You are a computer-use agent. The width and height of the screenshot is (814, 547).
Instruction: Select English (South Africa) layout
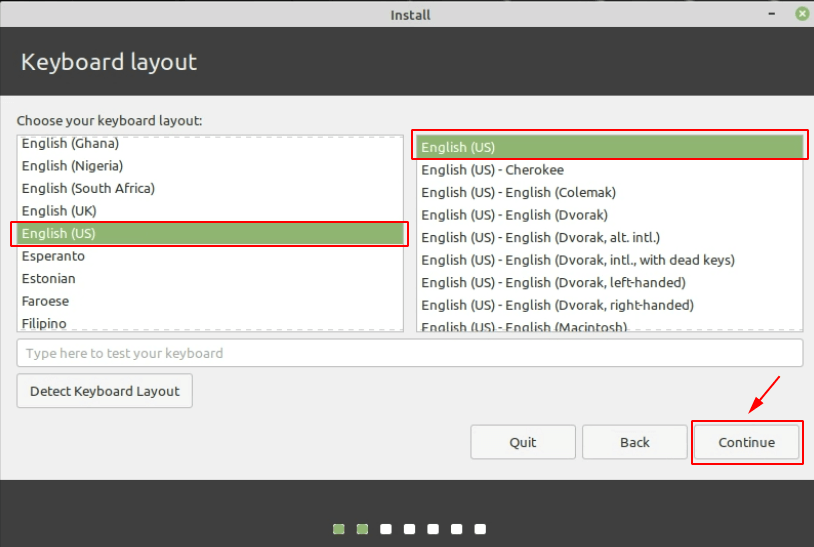[210, 188]
